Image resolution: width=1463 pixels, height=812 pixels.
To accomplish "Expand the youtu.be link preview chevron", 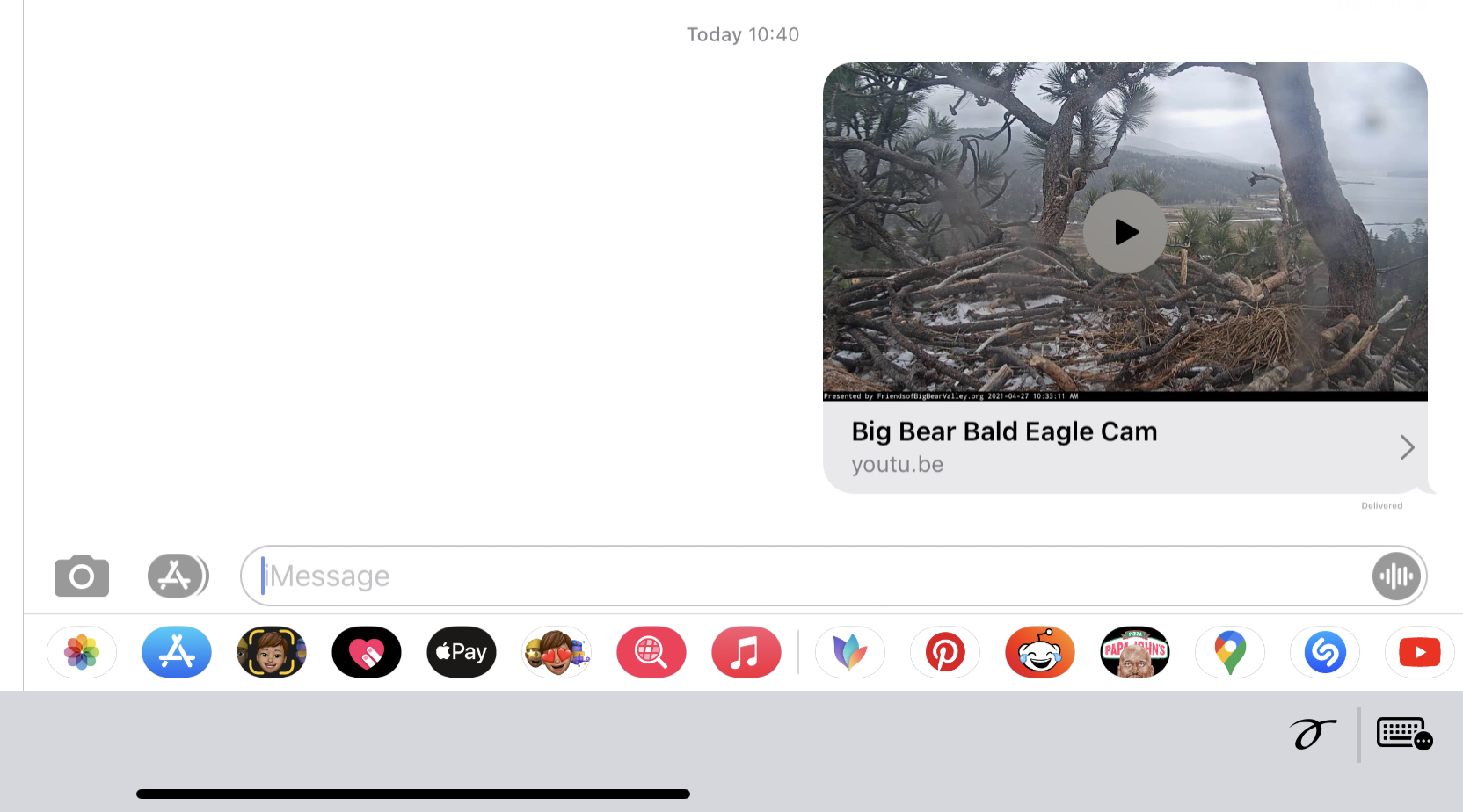I will [1407, 447].
